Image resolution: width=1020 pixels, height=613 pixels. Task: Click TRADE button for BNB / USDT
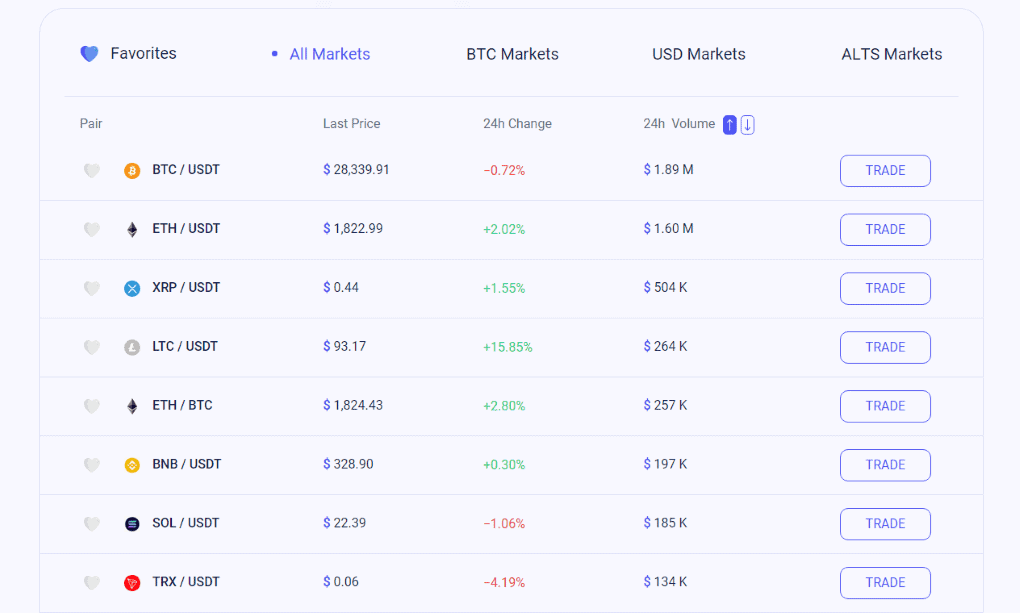[885, 465]
